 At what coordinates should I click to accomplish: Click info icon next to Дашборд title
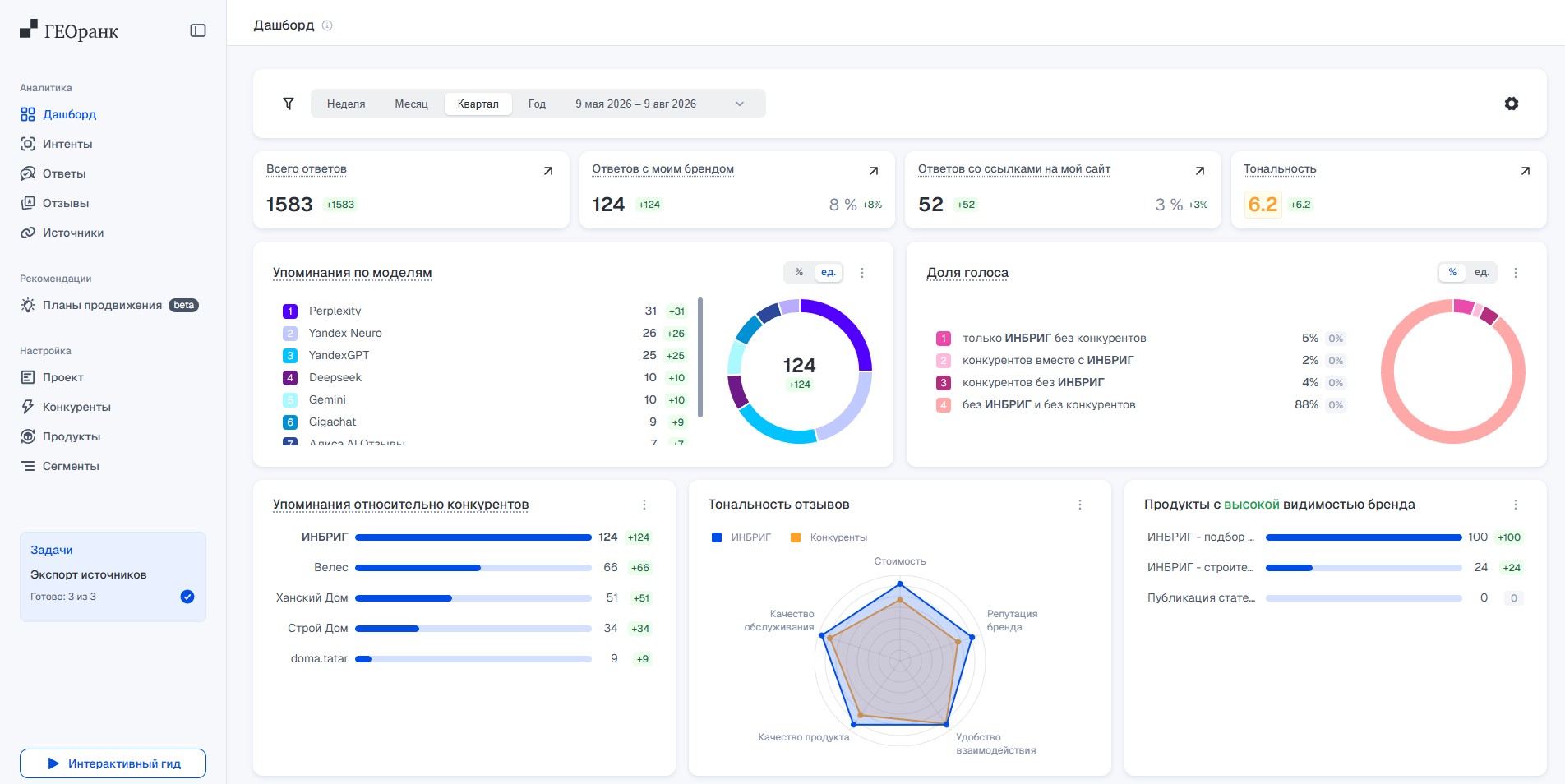(327, 25)
